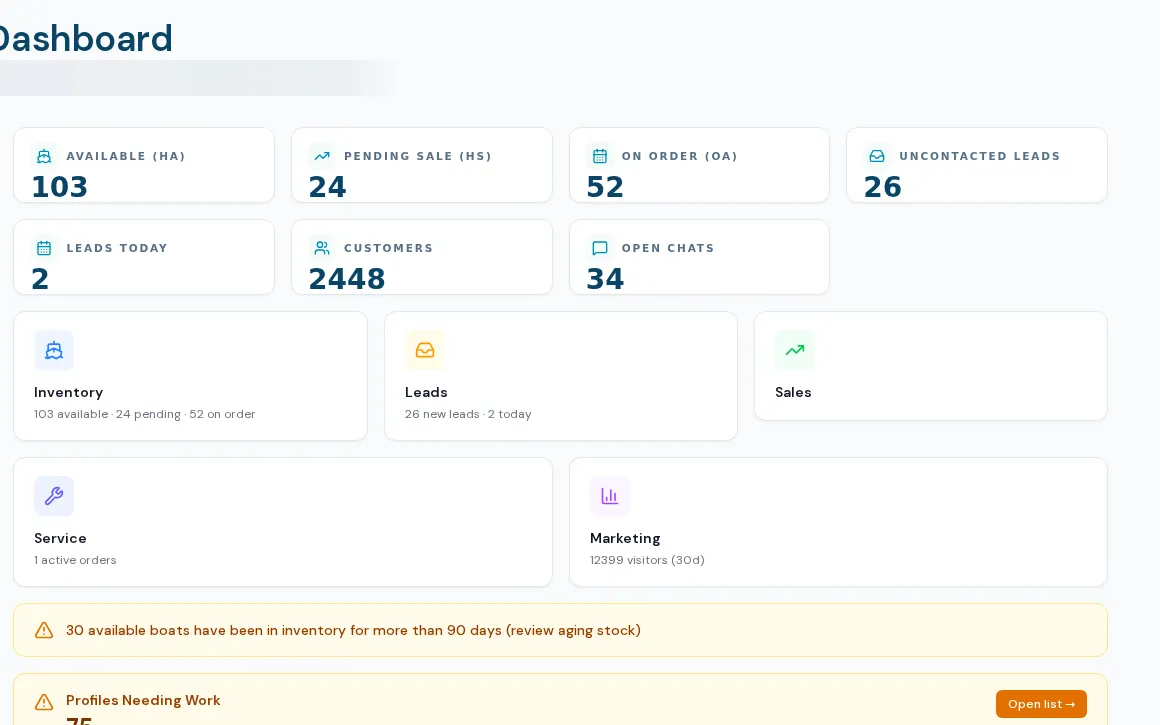This screenshot has height=725, width=1160.
Task: Select the Available (HA) 103 stat card
Action: (x=144, y=165)
